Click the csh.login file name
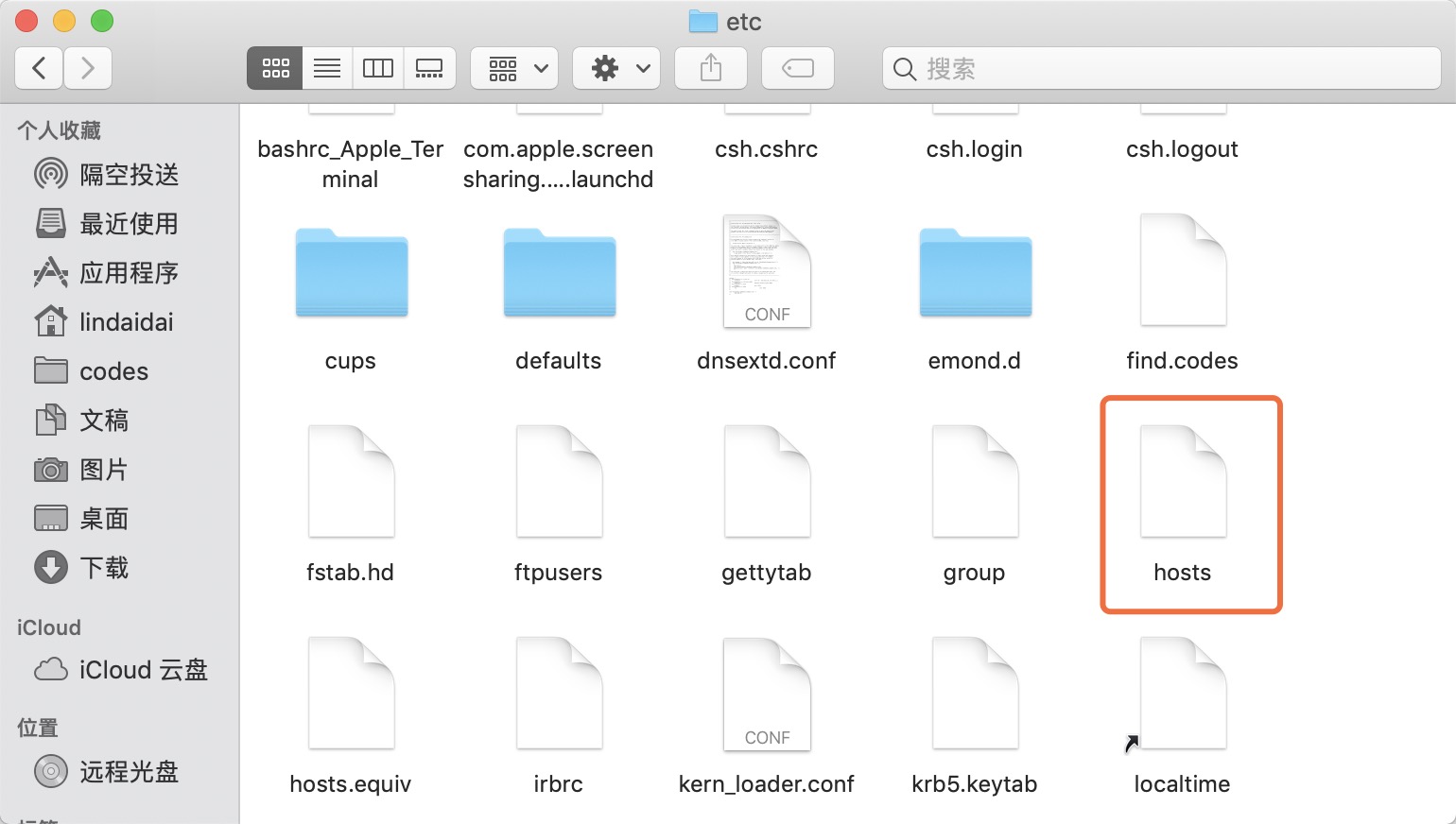The height and width of the screenshot is (824, 1456). click(x=975, y=149)
